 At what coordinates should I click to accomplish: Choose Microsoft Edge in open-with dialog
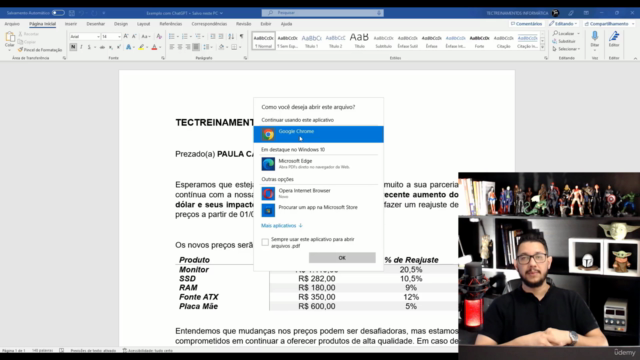(x=318, y=164)
